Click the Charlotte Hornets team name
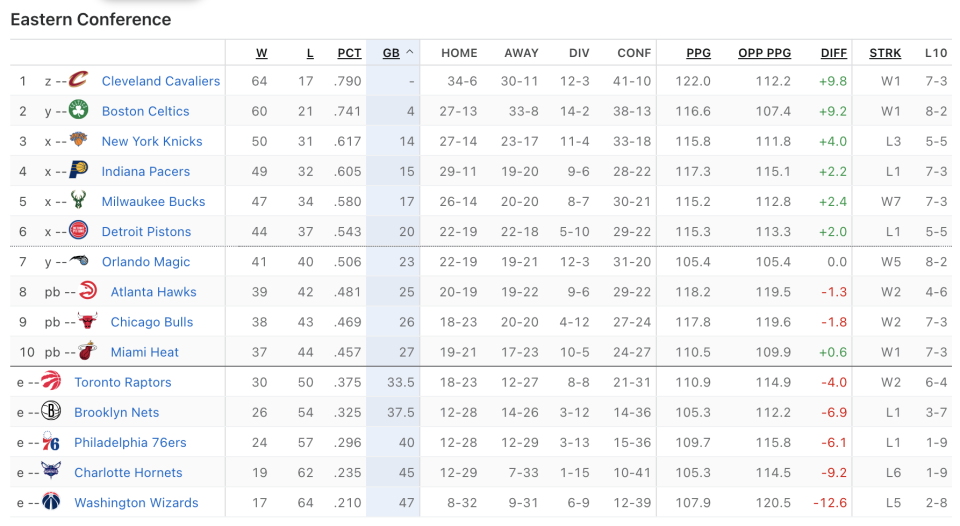960x526 pixels. click(128, 472)
